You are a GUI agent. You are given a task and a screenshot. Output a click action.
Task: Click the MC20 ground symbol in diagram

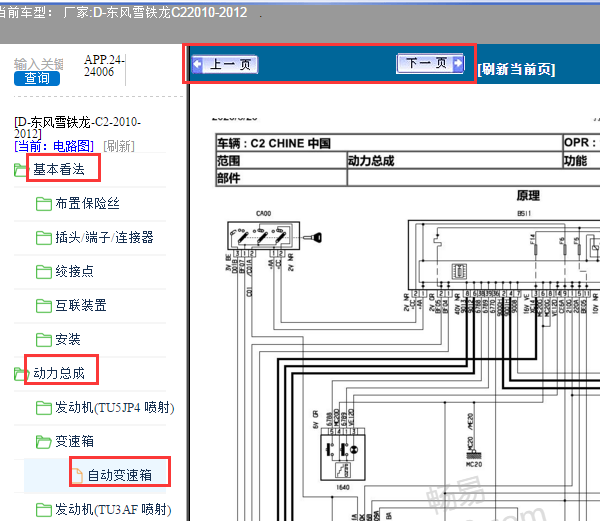point(474,456)
